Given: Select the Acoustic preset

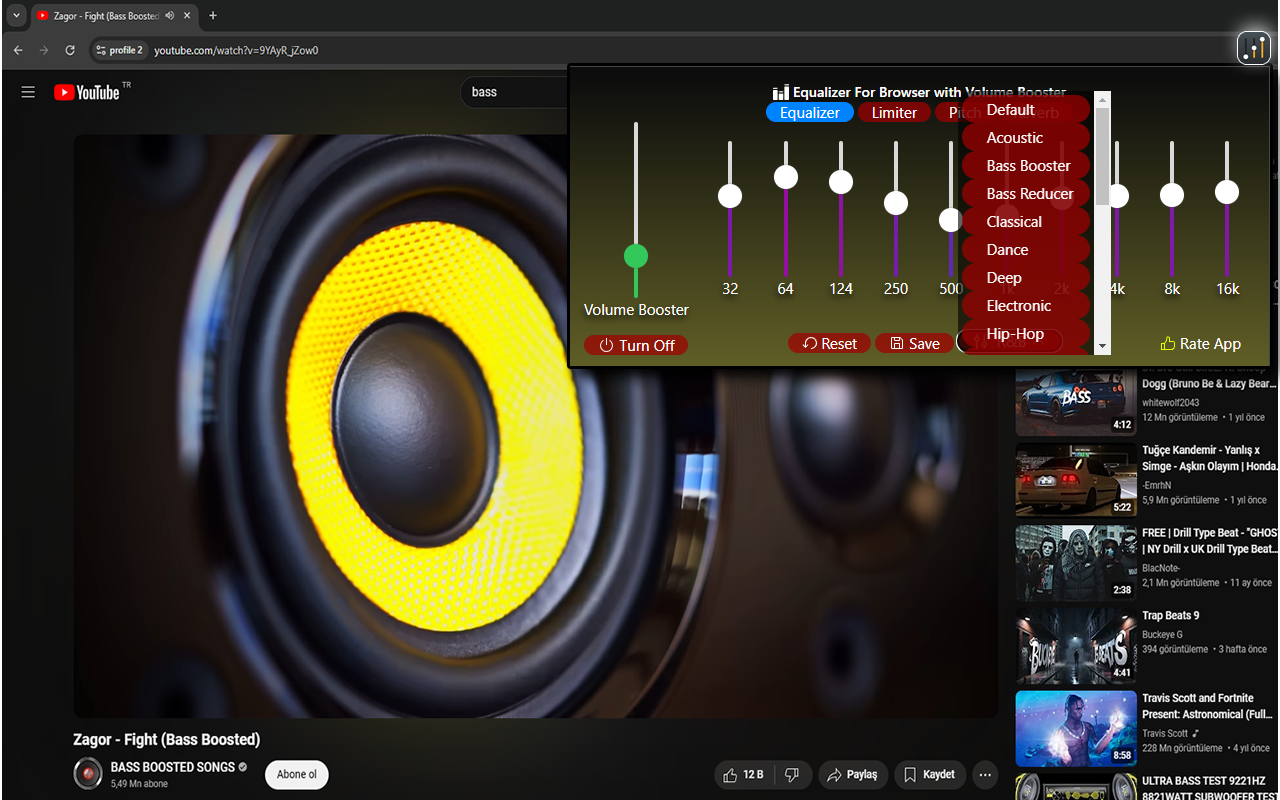Looking at the screenshot, I should coord(1025,138).
